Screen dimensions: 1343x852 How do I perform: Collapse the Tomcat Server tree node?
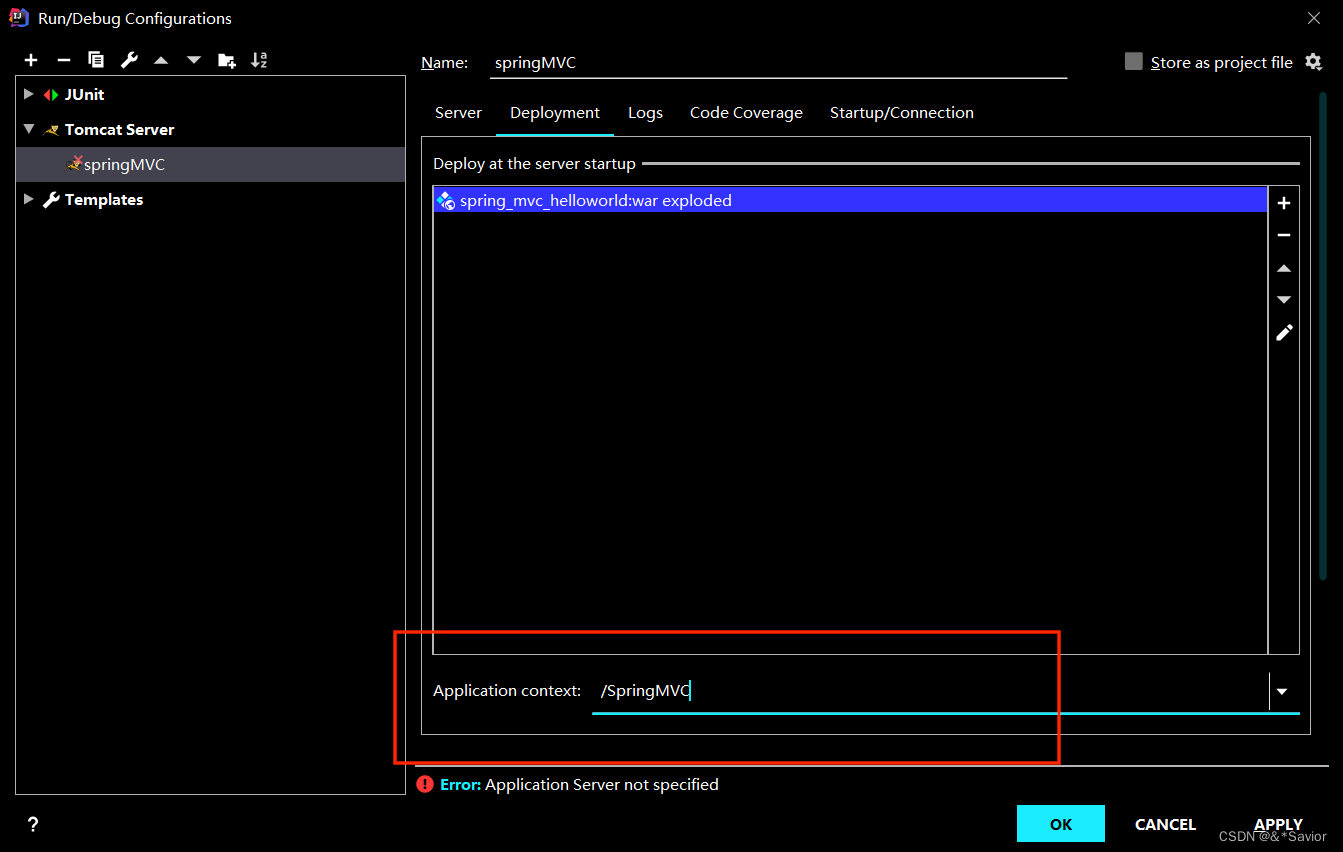(x=29, y=129)
